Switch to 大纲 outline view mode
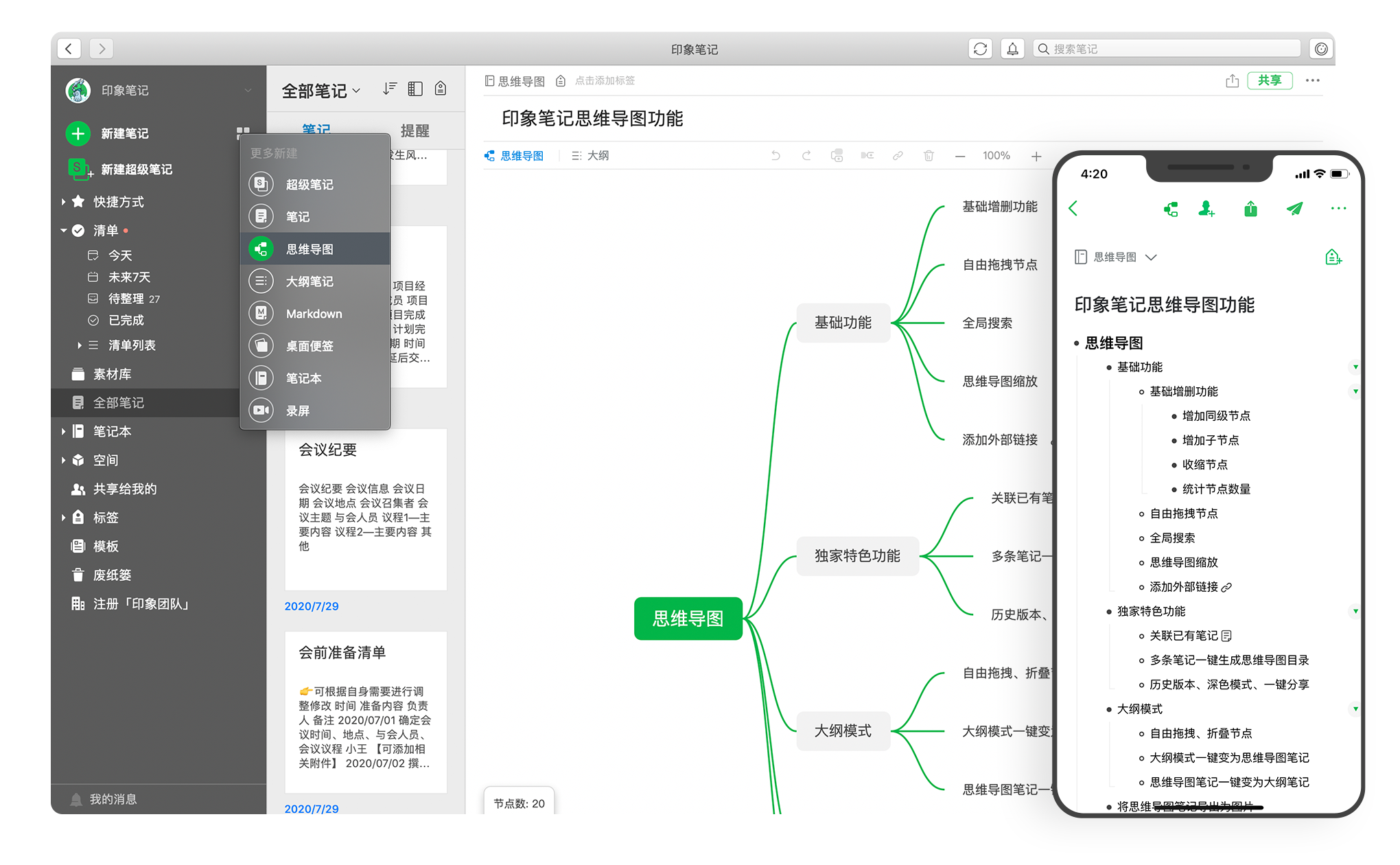 click(x=590, y=156)
